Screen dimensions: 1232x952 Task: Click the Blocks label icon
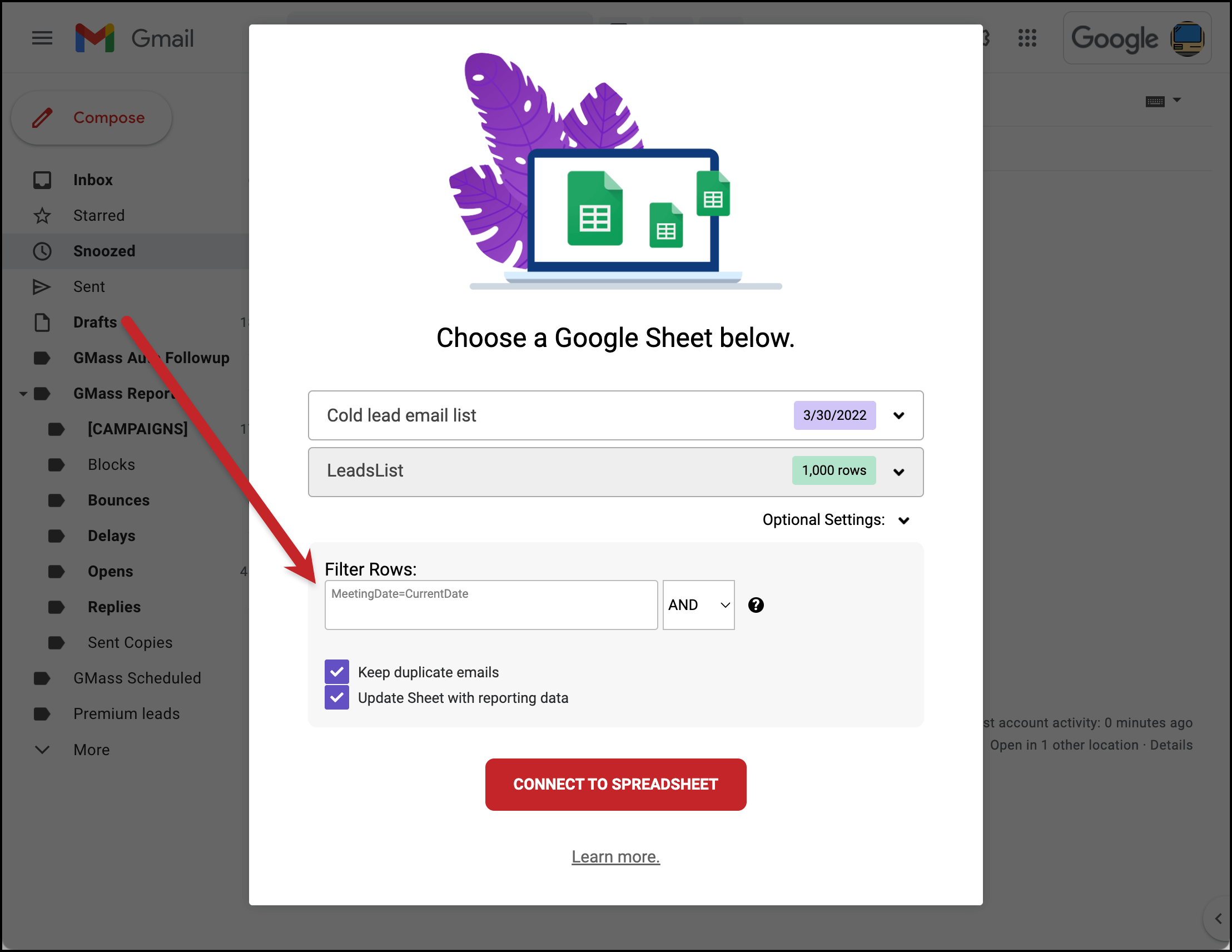click(x=56, y=464)
